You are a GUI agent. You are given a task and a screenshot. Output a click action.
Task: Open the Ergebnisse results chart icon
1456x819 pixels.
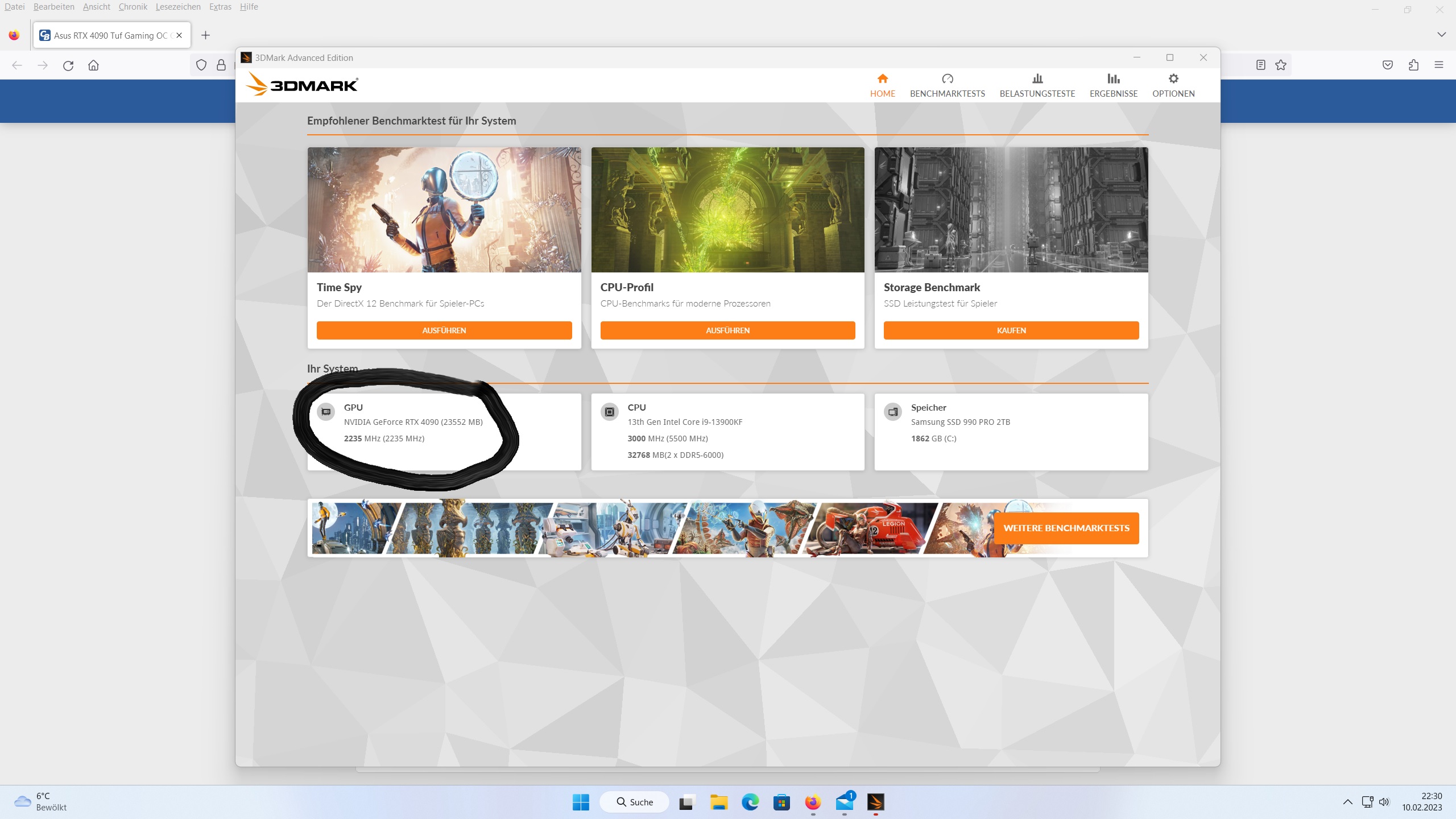1113,79
